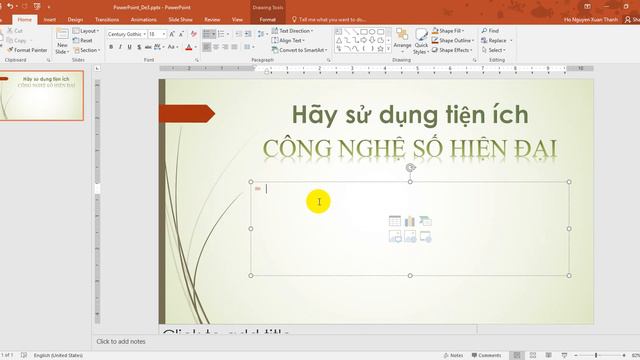This screenshot has height=360, width=640.
Task: Open Quick Styles gallery
Action: point(421,41)
